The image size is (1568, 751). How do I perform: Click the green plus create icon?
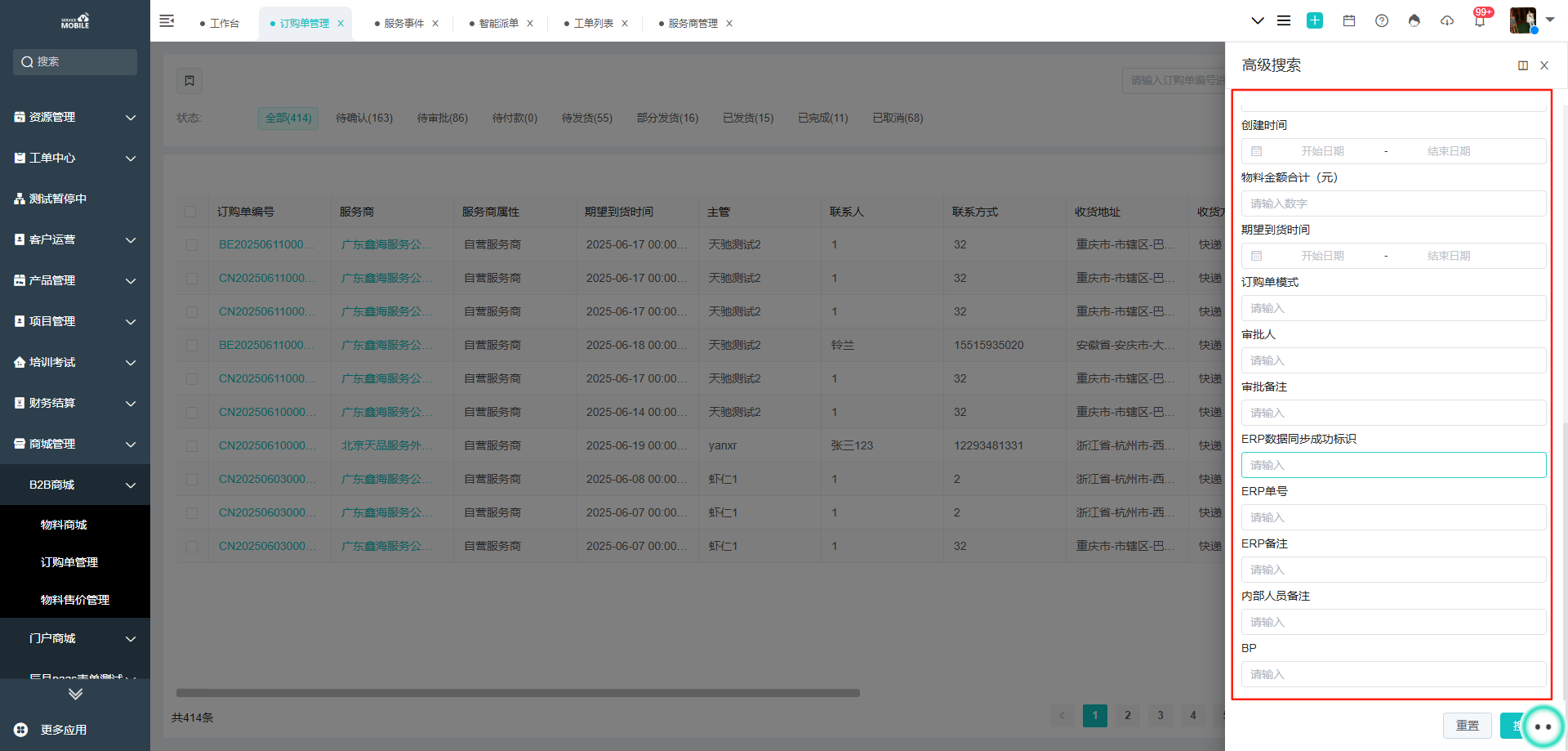point(1315,20)
